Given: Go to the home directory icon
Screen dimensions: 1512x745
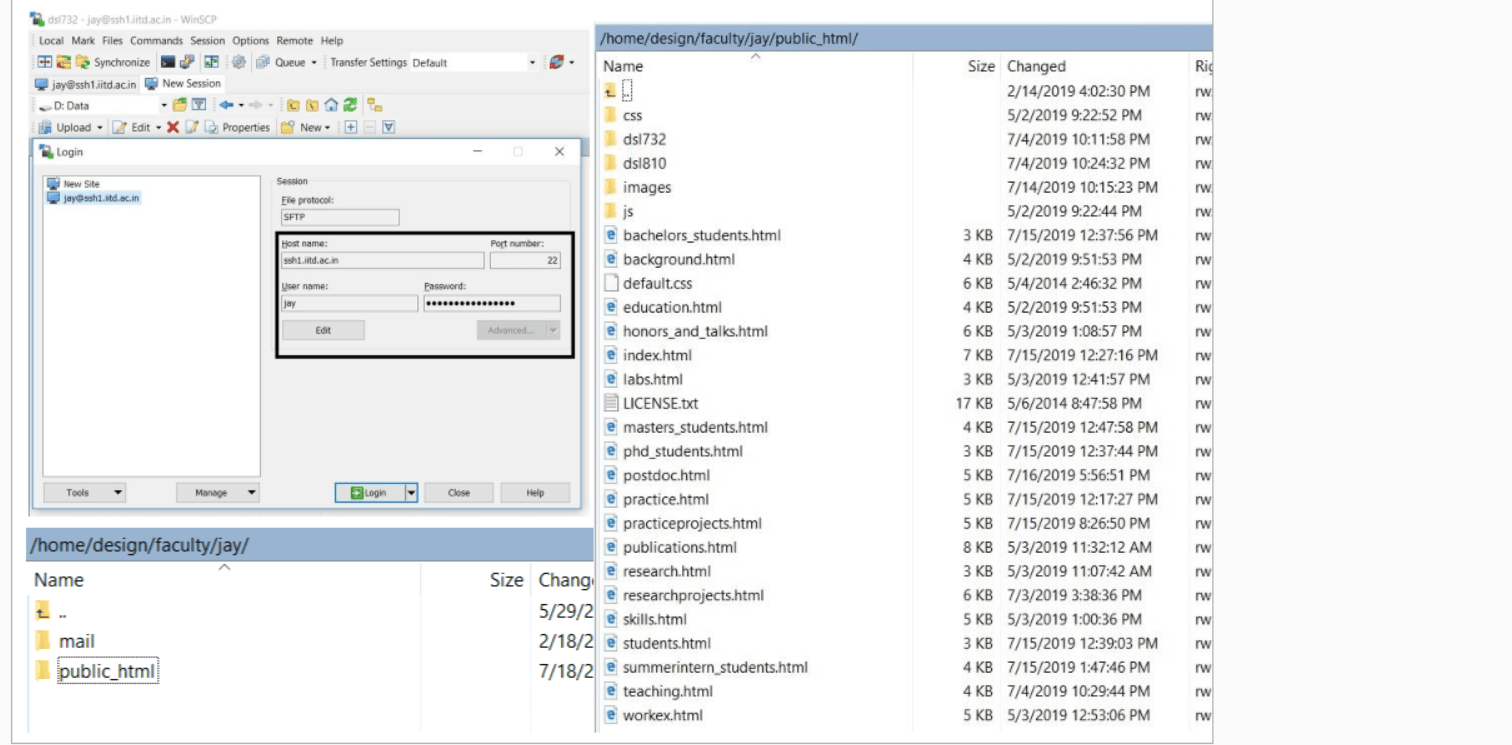Looking at the screenshot, I should coord(331,105).
